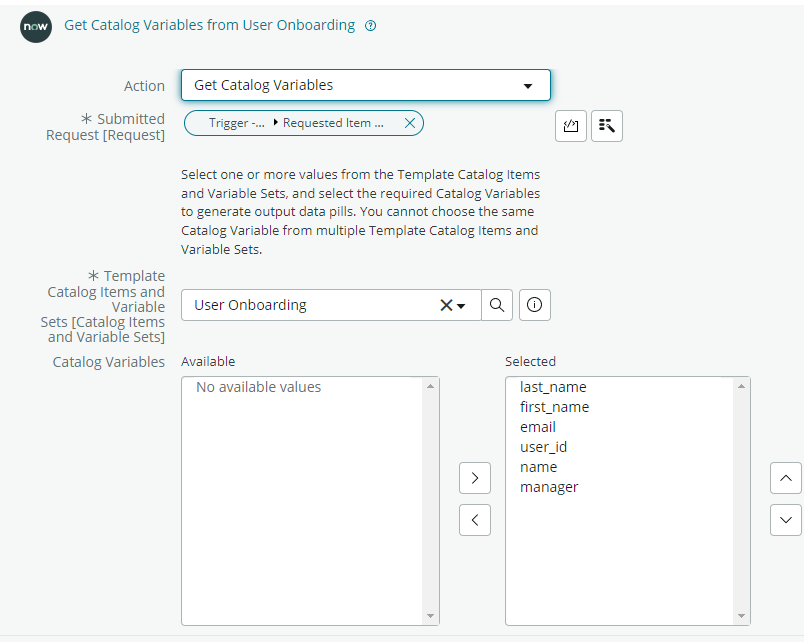The height and width of the screenshot is (642, 804).
Task: Expand the User Onboarding dropdown arrow
Action: (x=461, y=306)
